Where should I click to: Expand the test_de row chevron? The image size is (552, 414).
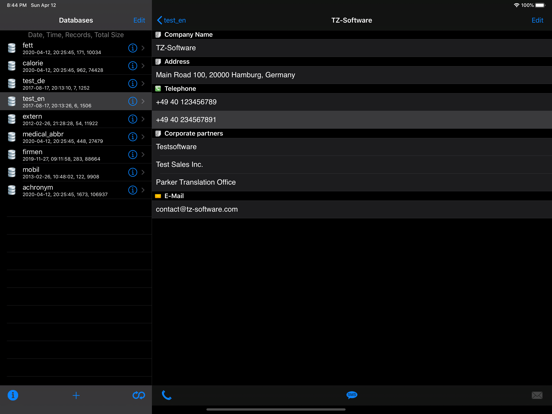pyautogui.click(x=143, y=83)
